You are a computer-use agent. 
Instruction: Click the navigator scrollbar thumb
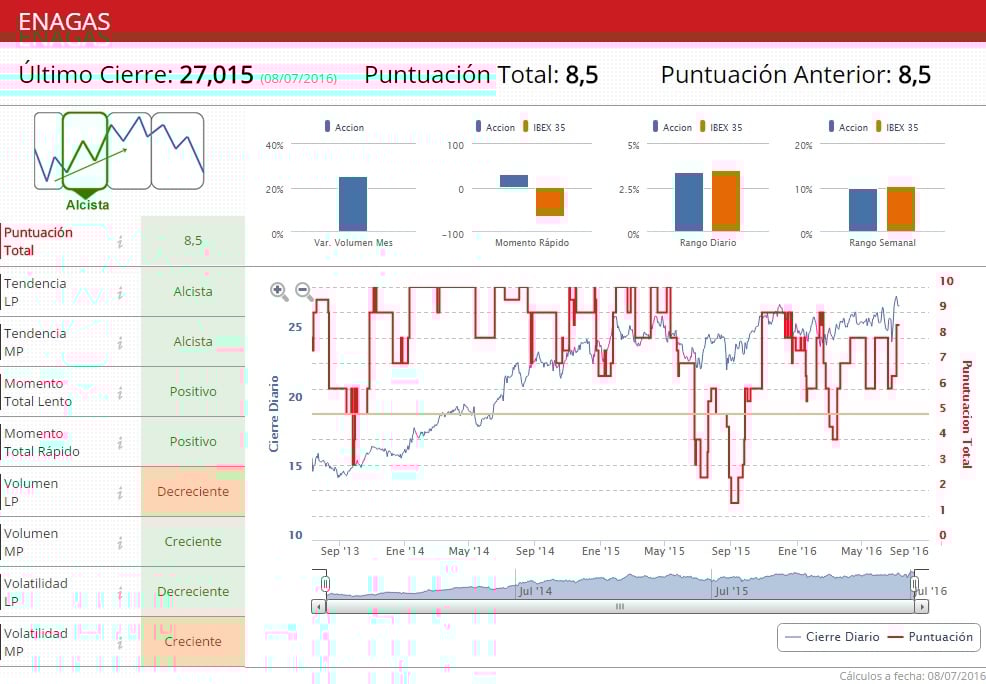(x=620, y=607)
